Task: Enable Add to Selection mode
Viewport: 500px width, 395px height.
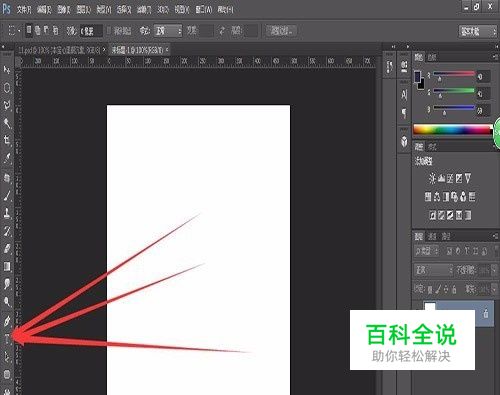Action: click(x=38, y=31)
